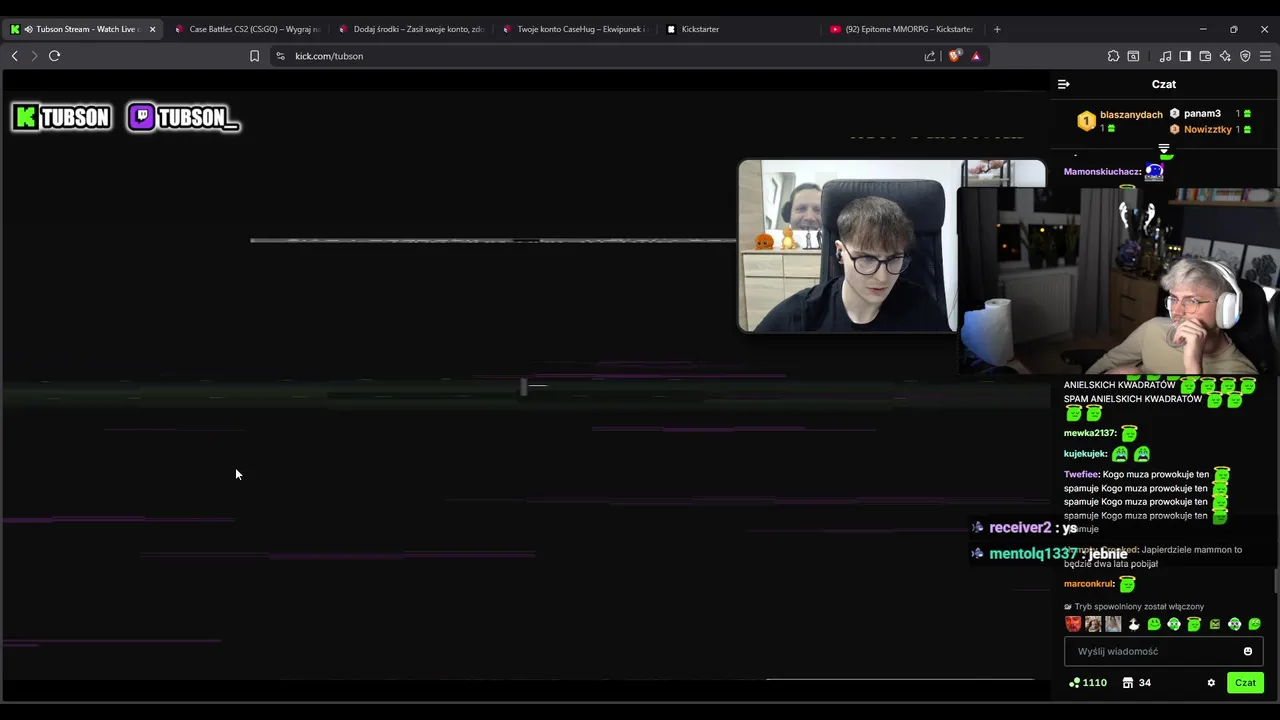
Task: Open panam3 leaderboard entry
Action: [1211, 114]
